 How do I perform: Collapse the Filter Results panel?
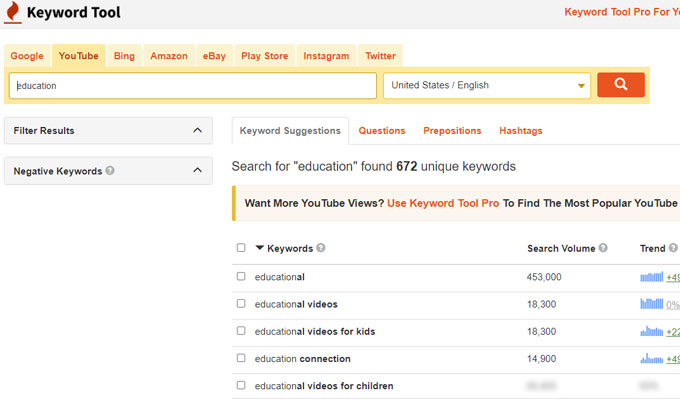coord(197,130)
